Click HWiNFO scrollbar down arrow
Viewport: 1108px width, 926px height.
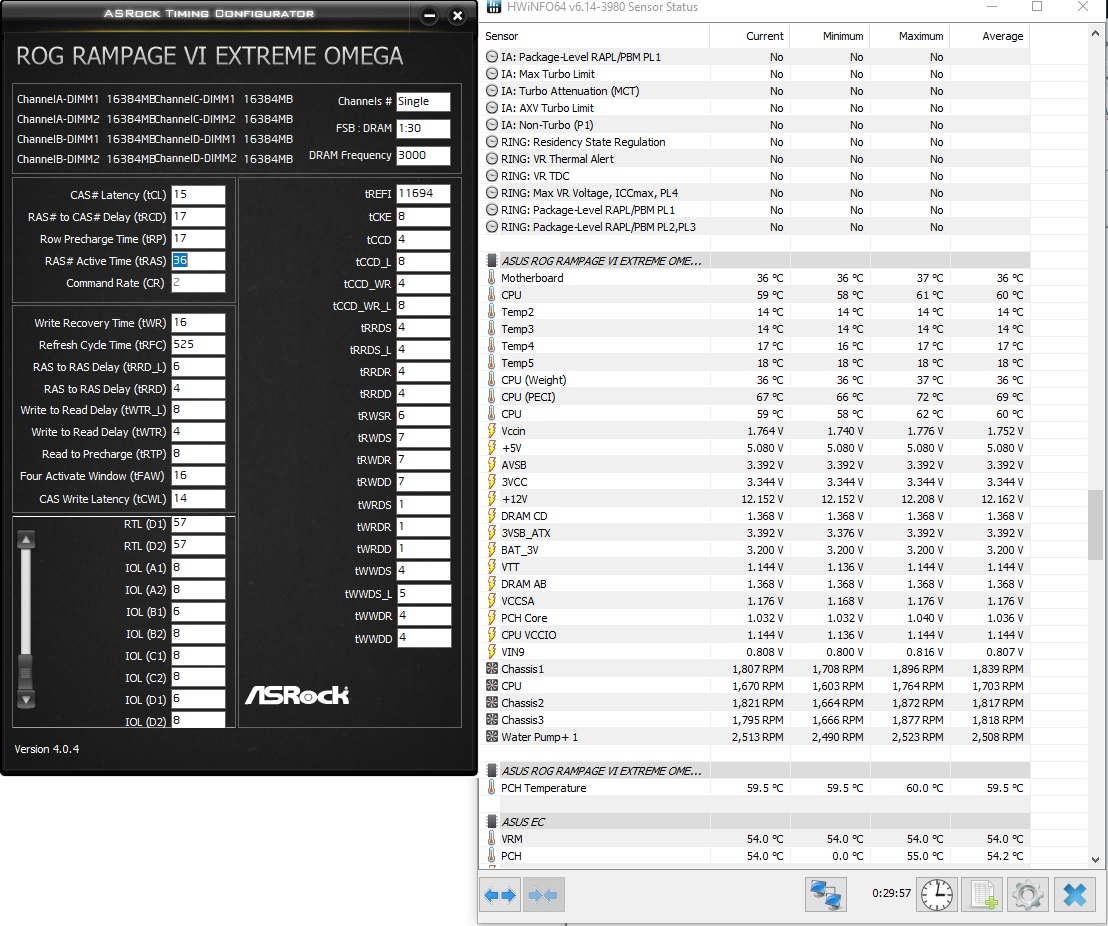(x=1095, y=860)
